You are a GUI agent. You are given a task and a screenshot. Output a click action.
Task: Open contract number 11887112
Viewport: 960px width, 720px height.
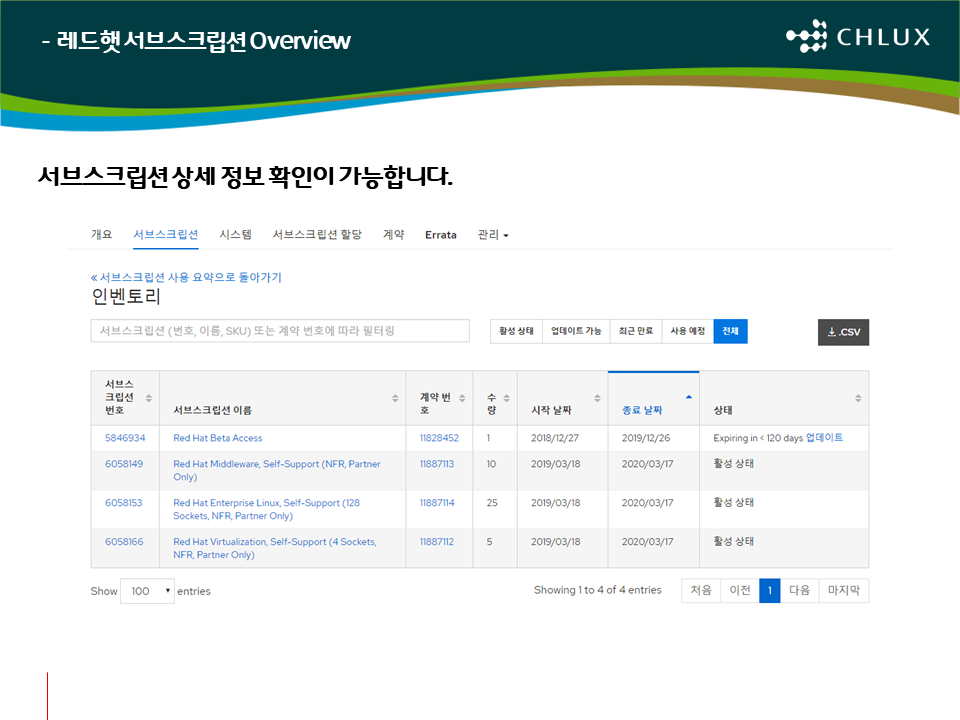point(437,542)
